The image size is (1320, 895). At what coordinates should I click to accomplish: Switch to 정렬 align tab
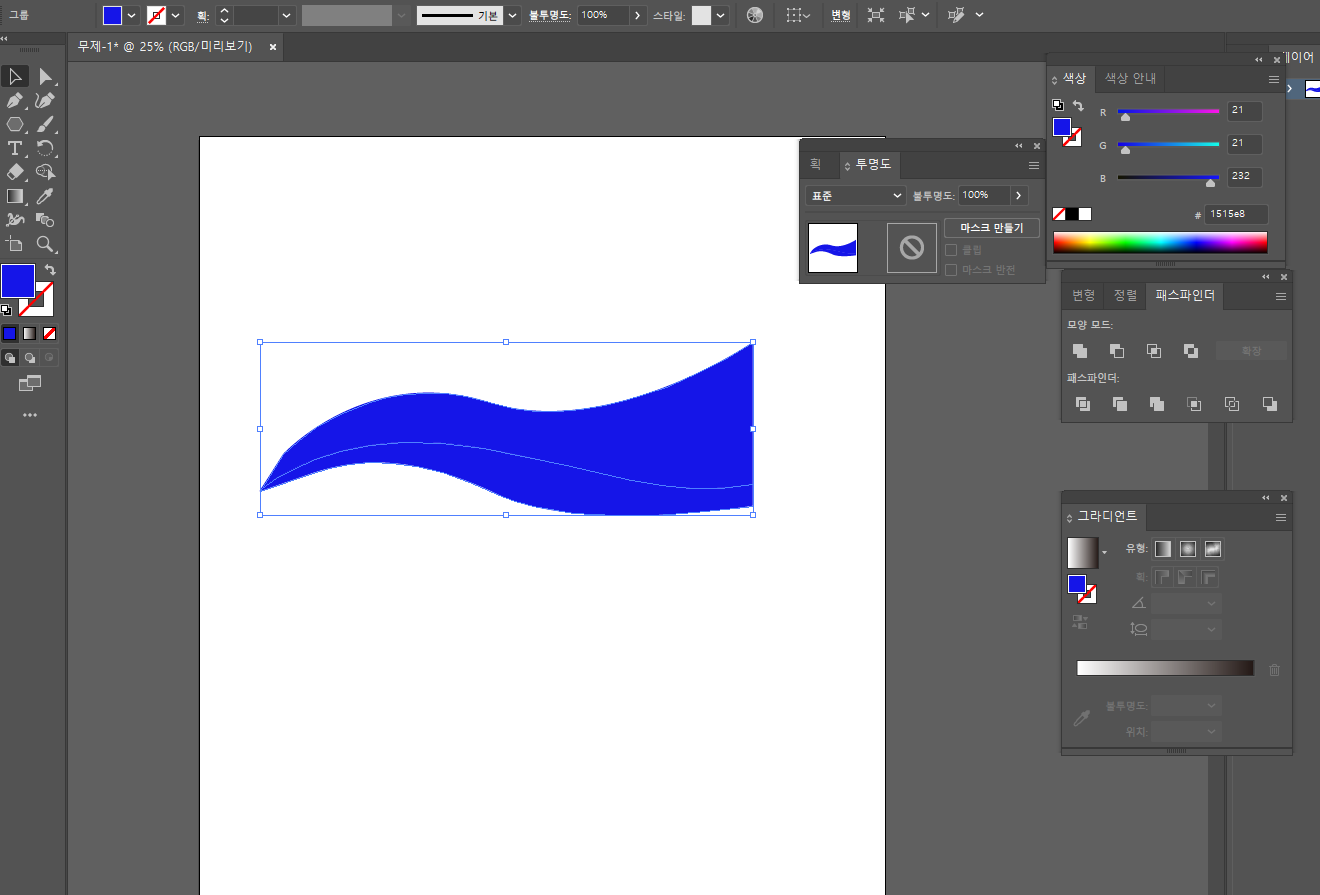pyautogui.click(x=1125, y=296)
